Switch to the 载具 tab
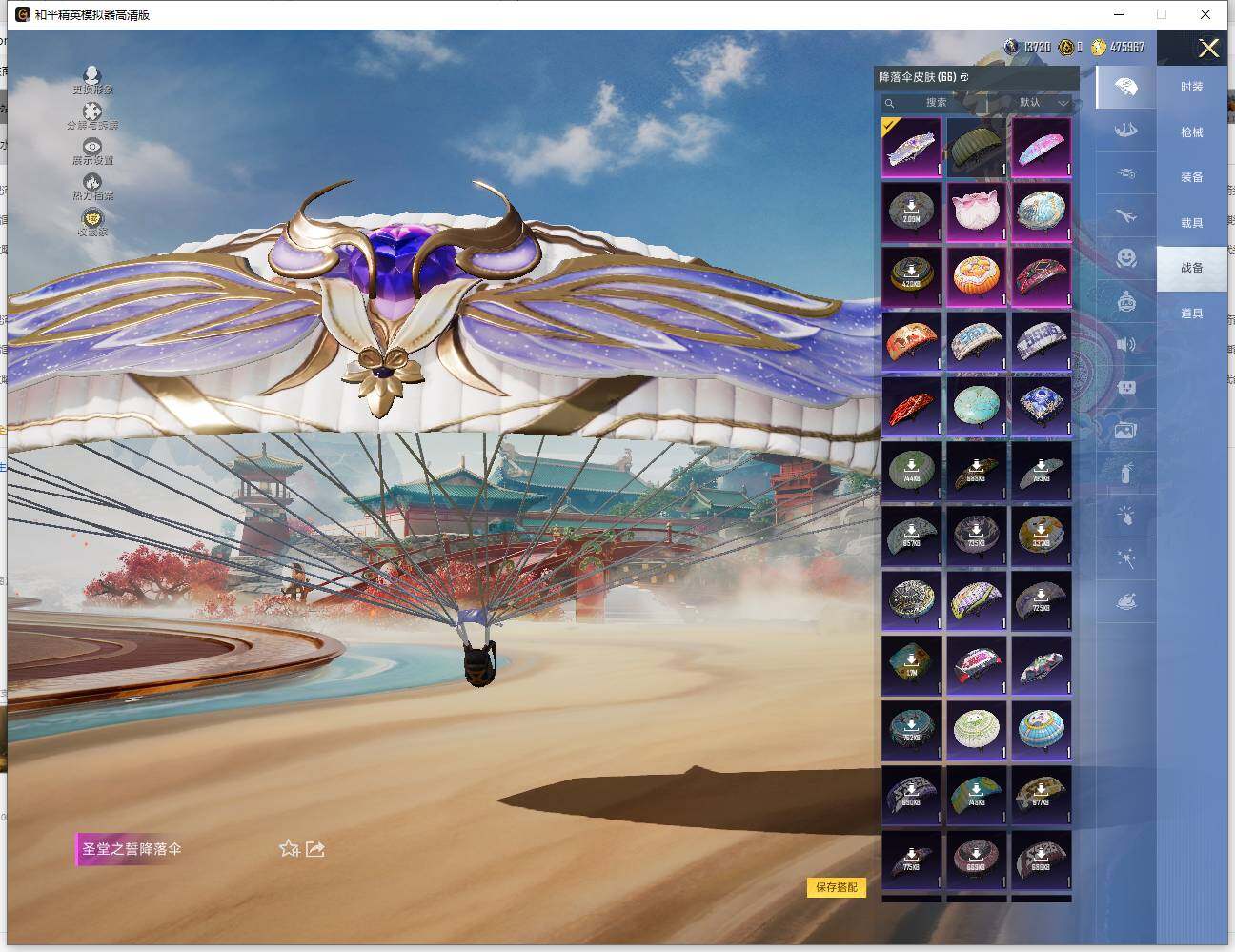The image size is (1235, 952). [x=1191, y=223]
